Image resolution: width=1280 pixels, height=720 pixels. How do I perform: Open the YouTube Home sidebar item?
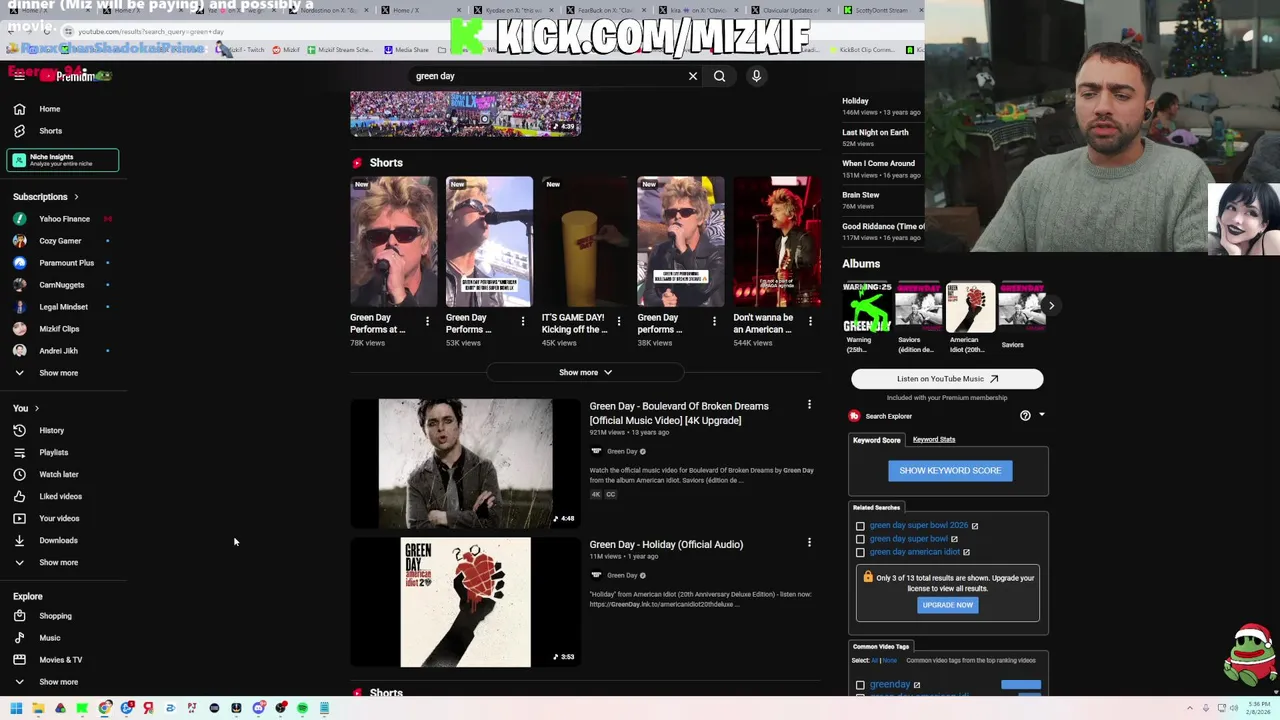click(62, 109)
